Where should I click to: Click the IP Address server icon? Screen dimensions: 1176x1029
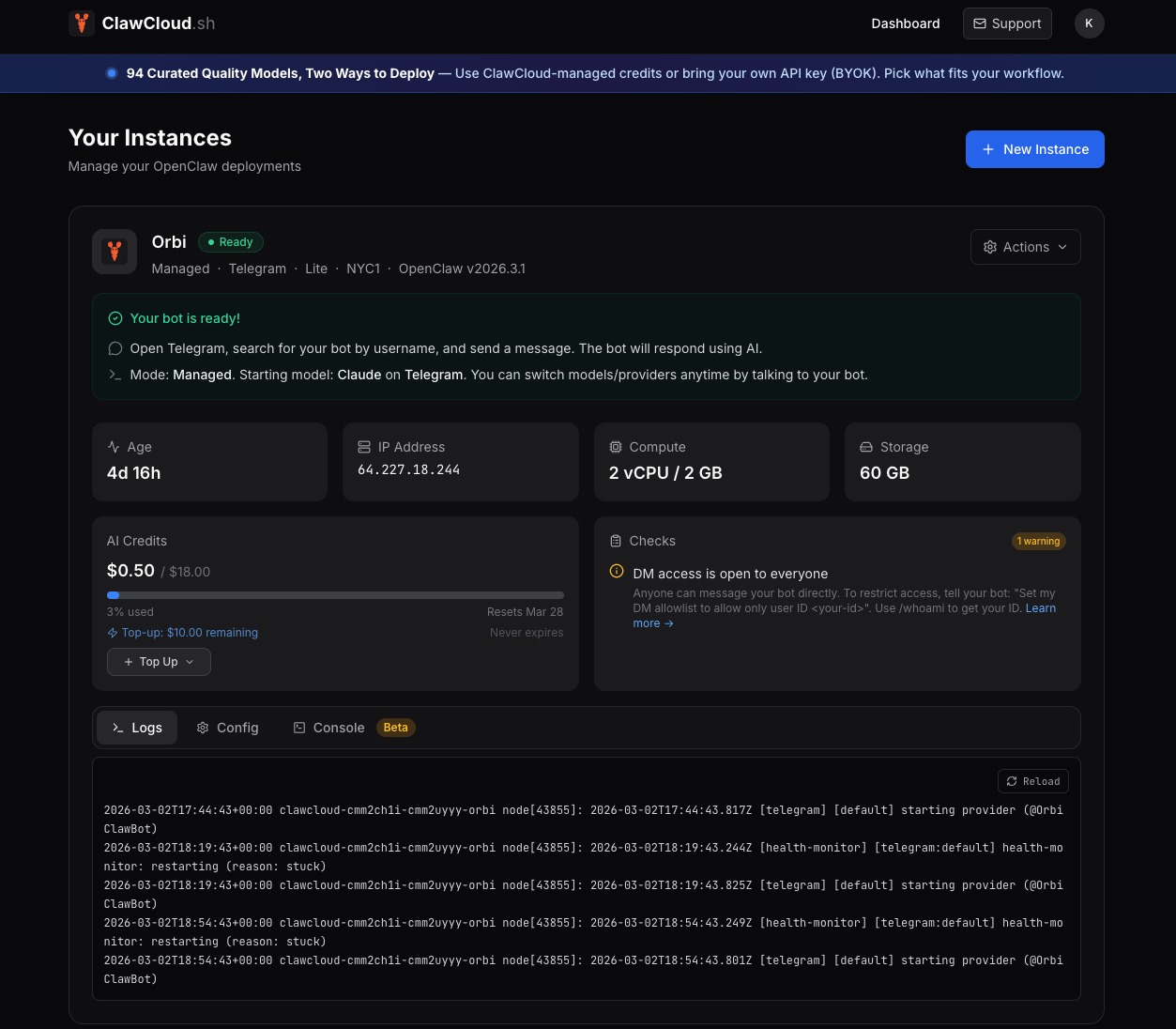point(364,447)
